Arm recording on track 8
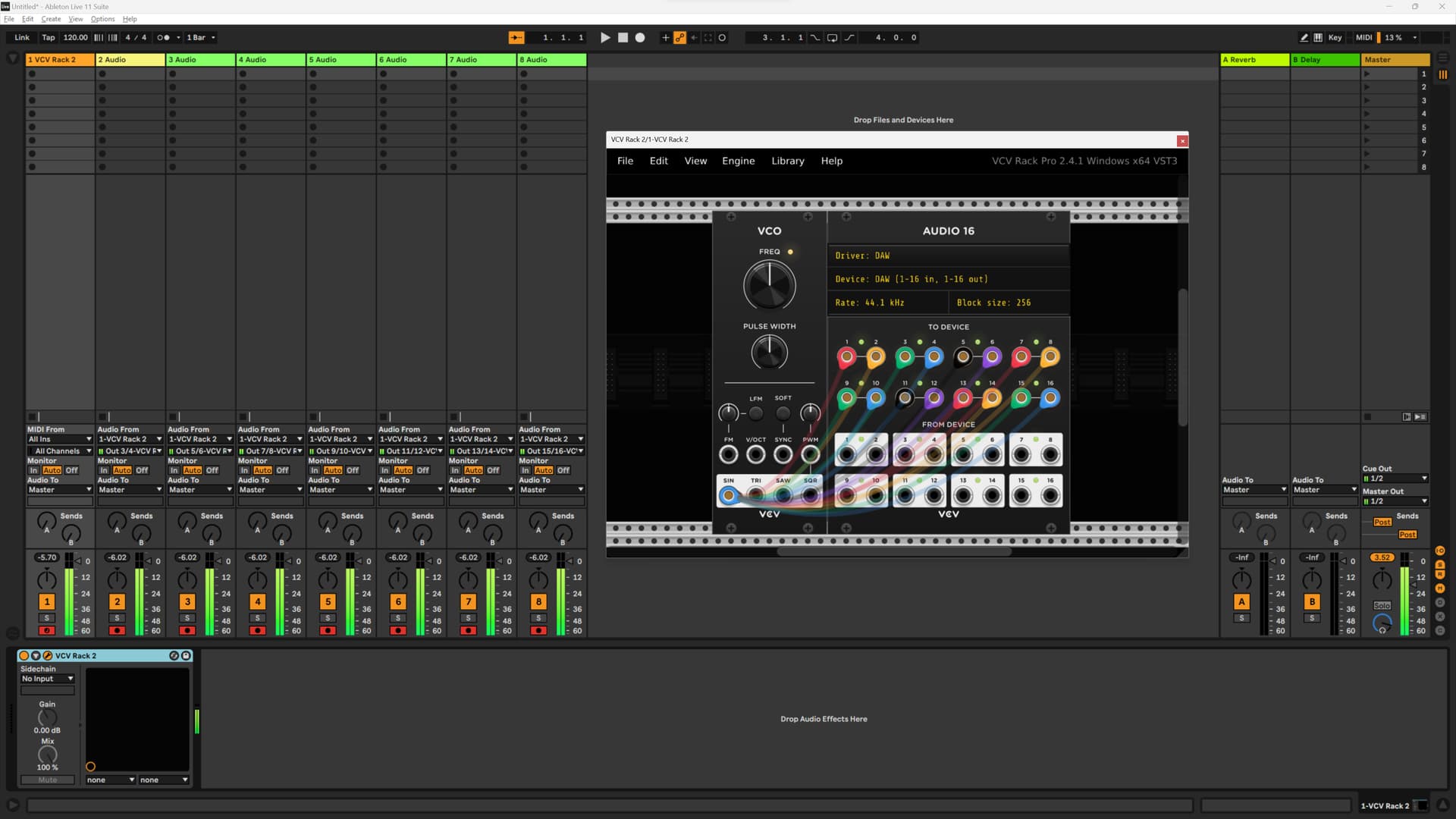The height and width of the screenshot is (819, 1456). (x=538, y=630)
